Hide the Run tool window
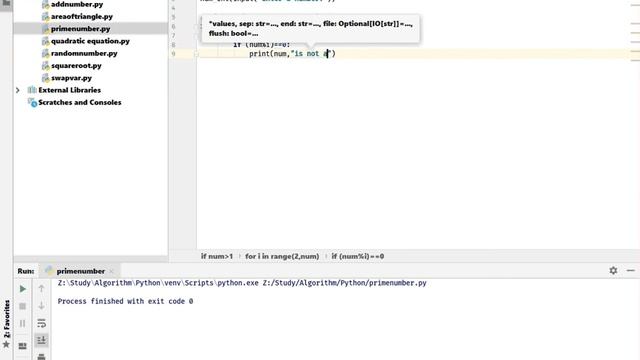 (631, 270)
